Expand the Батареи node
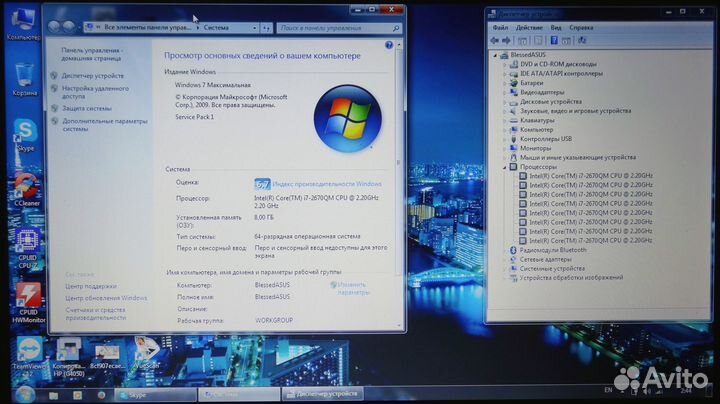720x404 pixels. click(x=505, y=83)
